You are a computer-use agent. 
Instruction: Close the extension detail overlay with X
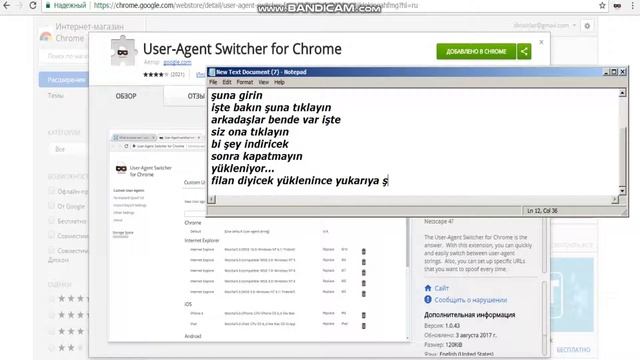coord(541,42)
